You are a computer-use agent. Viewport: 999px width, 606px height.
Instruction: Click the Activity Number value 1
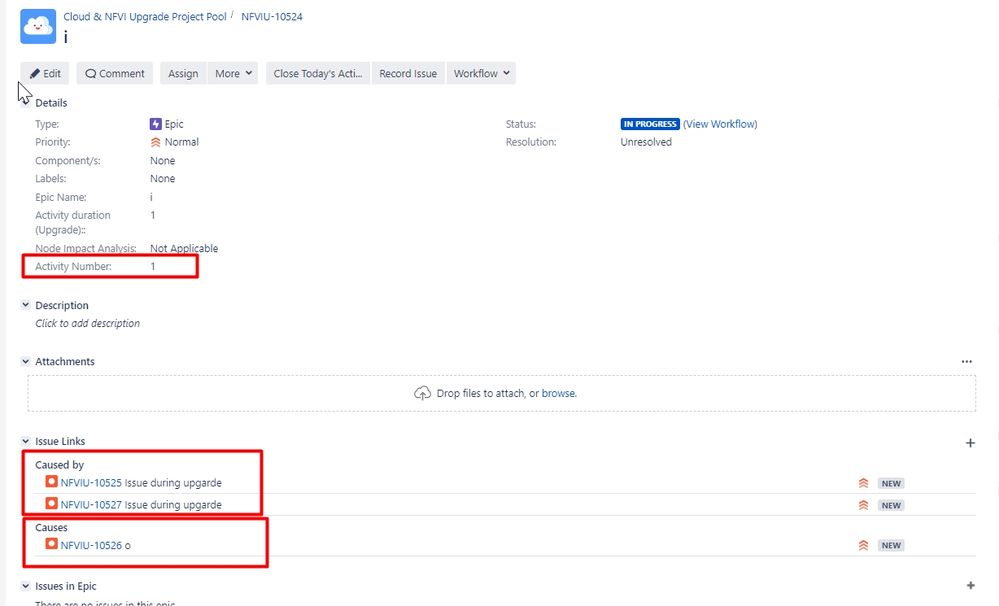coord(153,266)
